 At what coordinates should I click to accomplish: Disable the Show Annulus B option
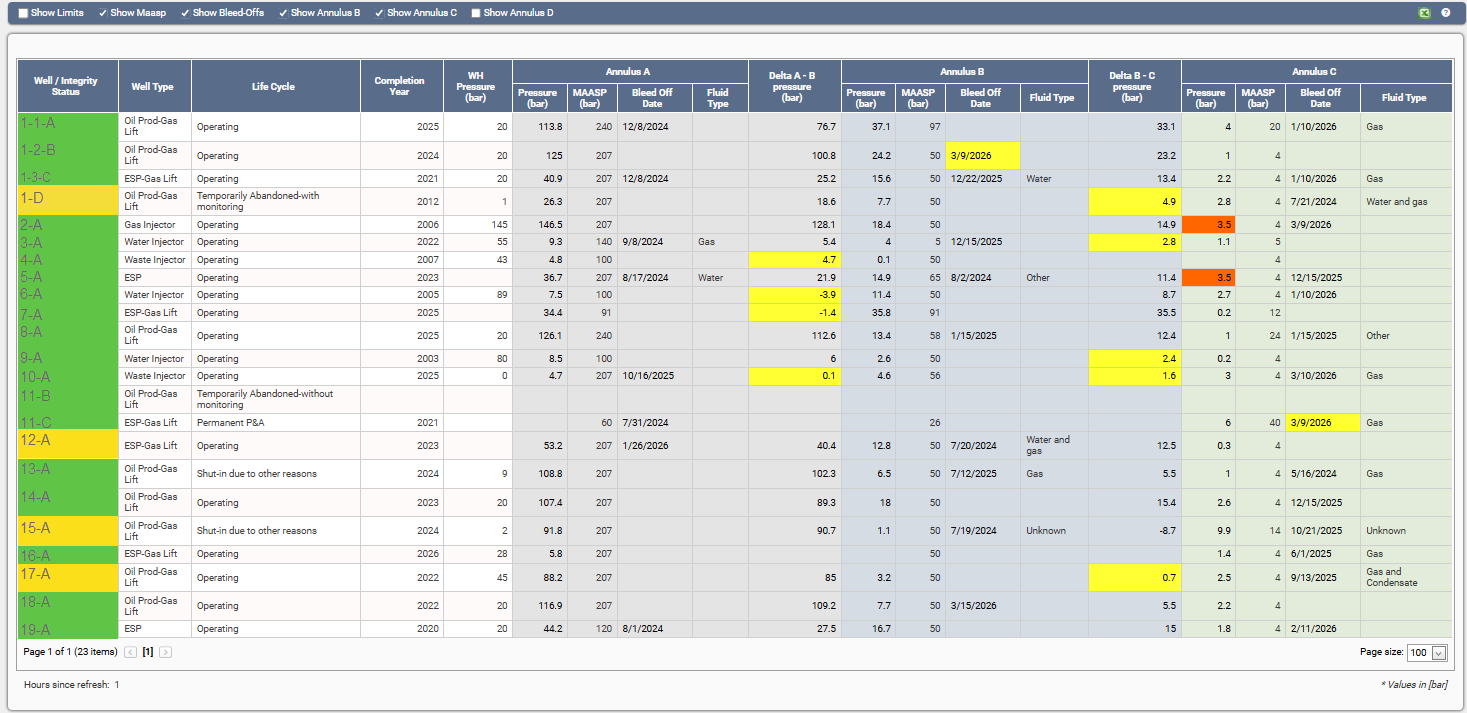point(283,13)
